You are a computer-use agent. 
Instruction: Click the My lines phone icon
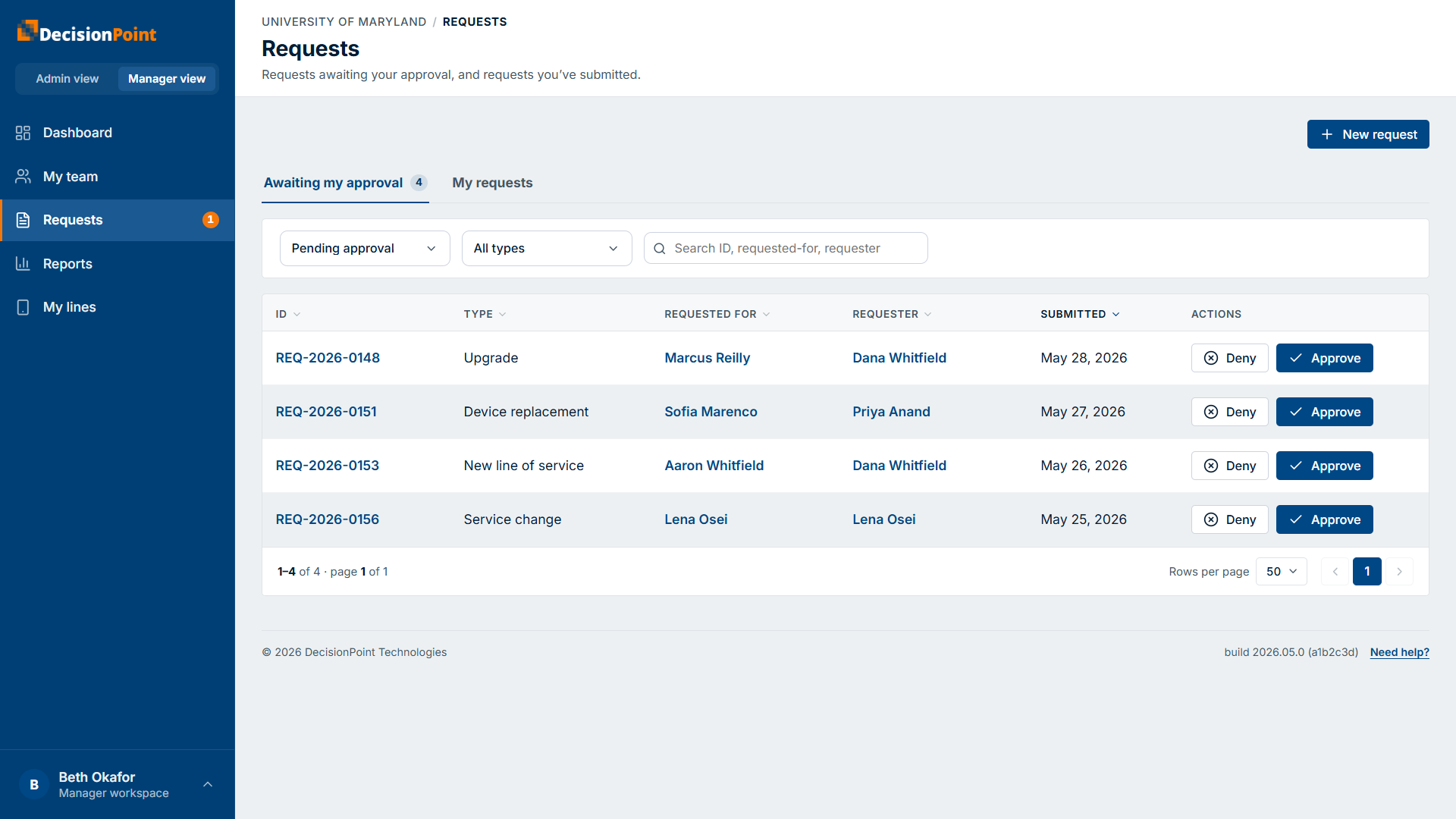click(x=23, y=307)
